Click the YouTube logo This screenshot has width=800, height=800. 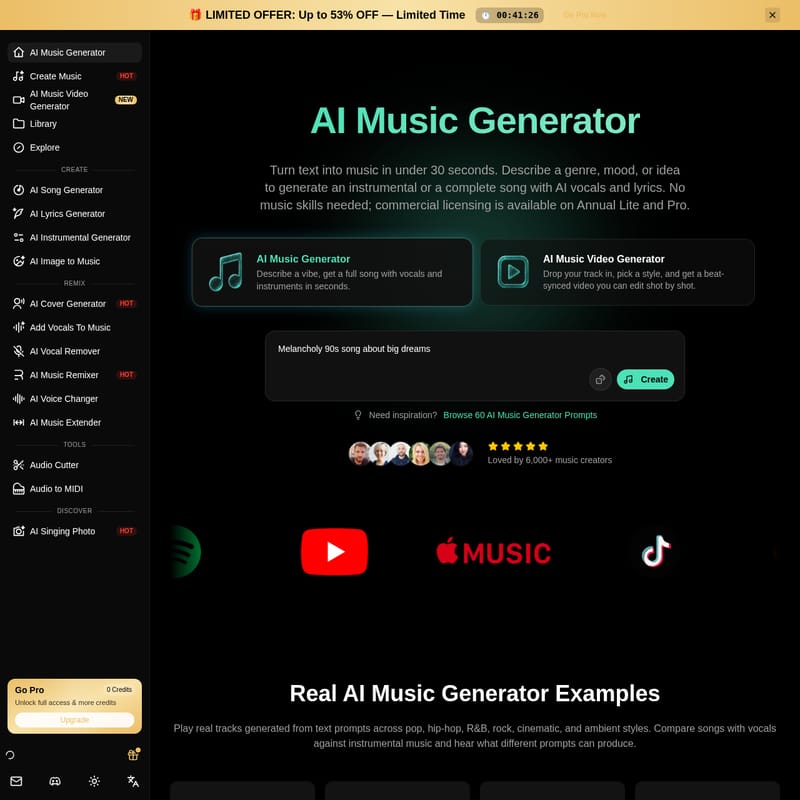[334, 552]
